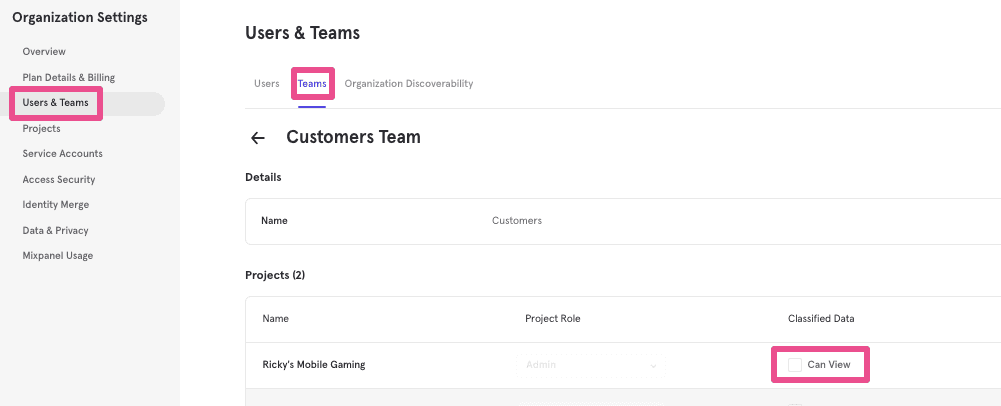Open the Organization Discoverability tab
This screenshot has width=1001, height=406.
coord(408,84)
